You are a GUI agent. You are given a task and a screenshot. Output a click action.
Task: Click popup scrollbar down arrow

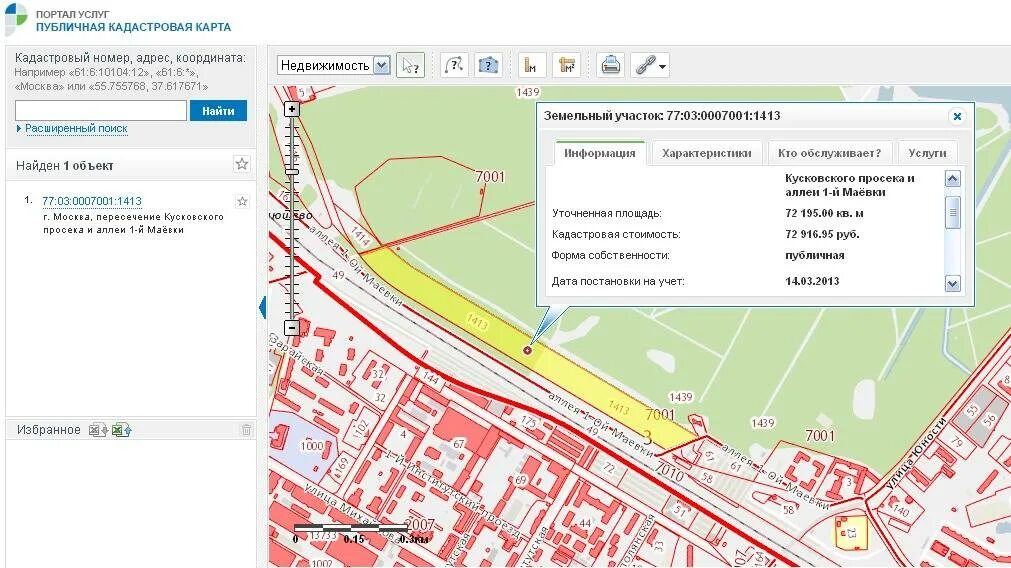pyautogui.click(x=952, y=284)
